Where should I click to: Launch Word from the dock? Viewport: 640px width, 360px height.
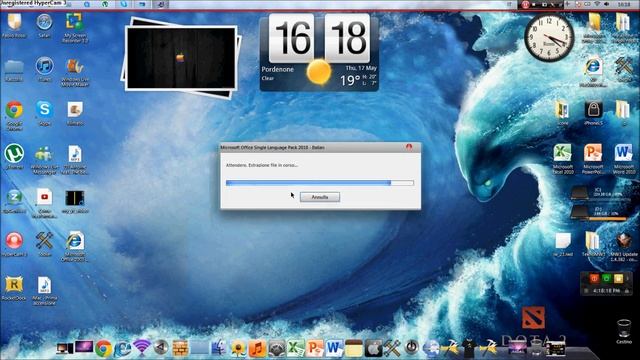click(x=334, y=348)
